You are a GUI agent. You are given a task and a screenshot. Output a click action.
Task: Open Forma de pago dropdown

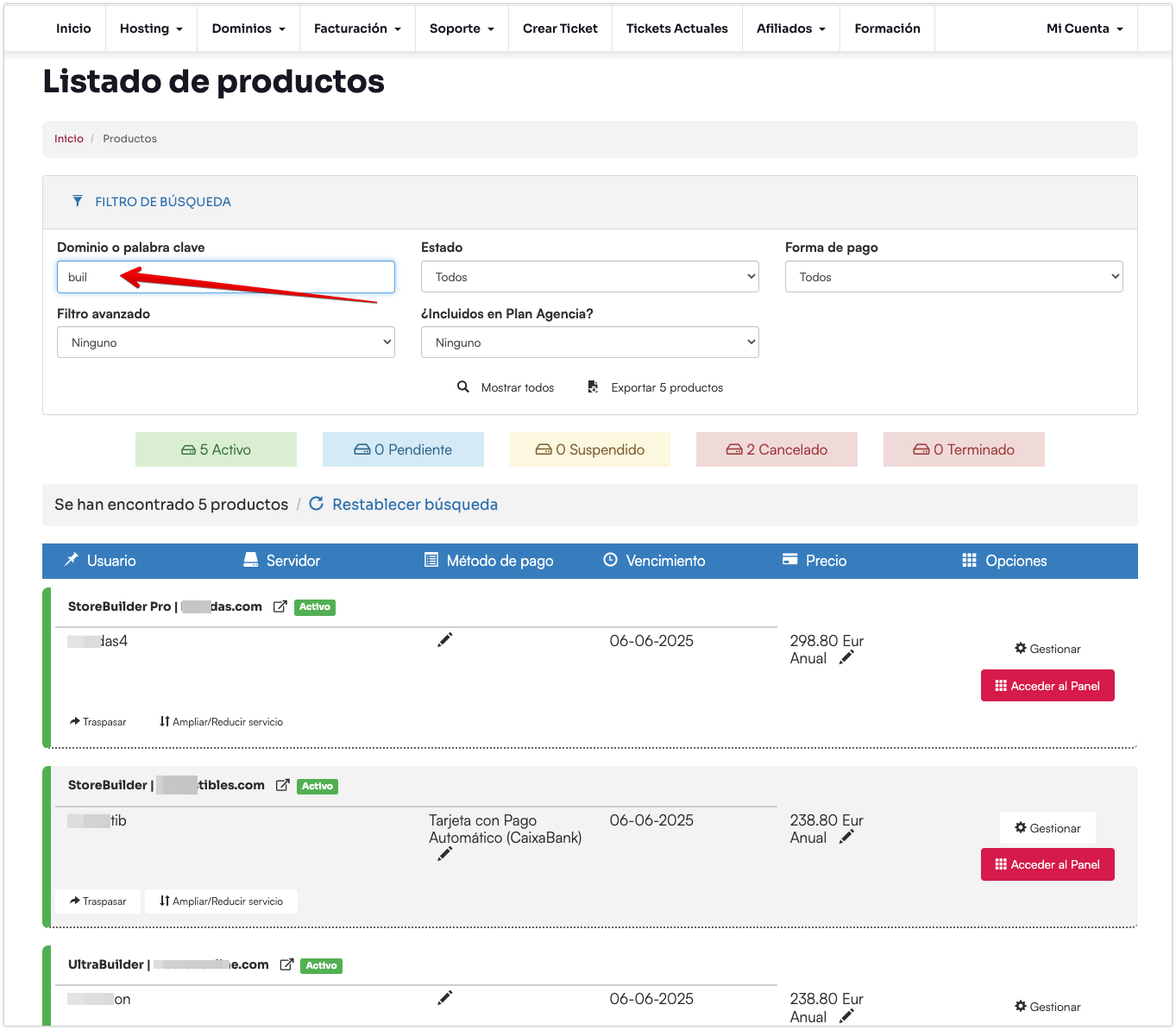(x=954, y=277)
